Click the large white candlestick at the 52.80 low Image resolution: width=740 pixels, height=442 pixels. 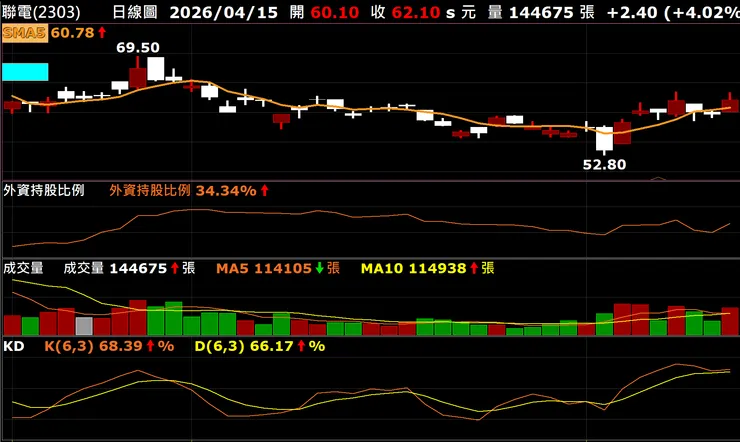click(x=605, y=139)
